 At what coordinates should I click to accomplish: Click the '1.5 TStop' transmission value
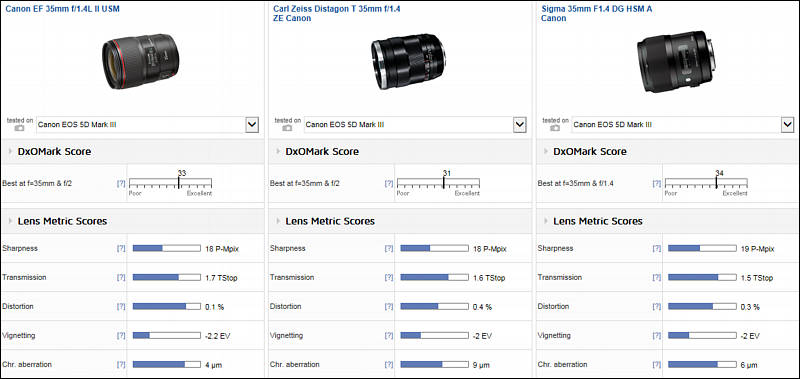[x=757, y=278]
